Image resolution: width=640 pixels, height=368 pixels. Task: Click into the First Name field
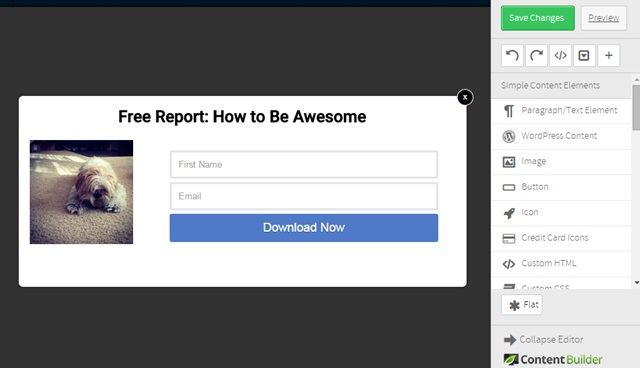point(304,164)
